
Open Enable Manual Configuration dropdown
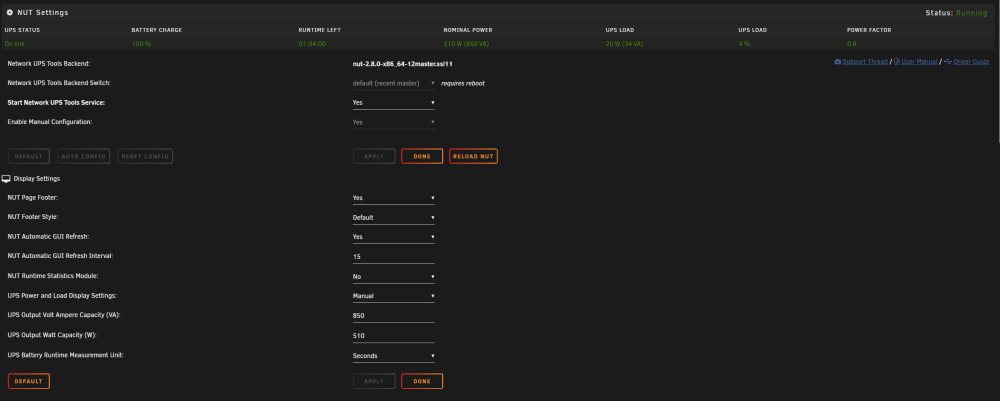coord(393,122)
